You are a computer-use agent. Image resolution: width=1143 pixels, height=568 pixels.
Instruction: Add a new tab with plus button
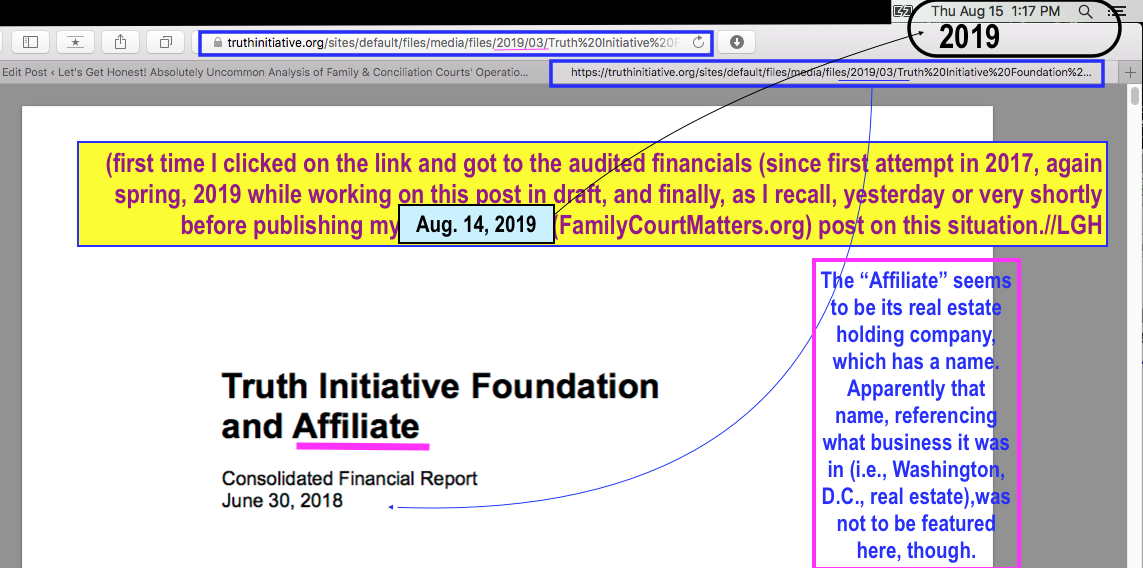coord(1131,72)
